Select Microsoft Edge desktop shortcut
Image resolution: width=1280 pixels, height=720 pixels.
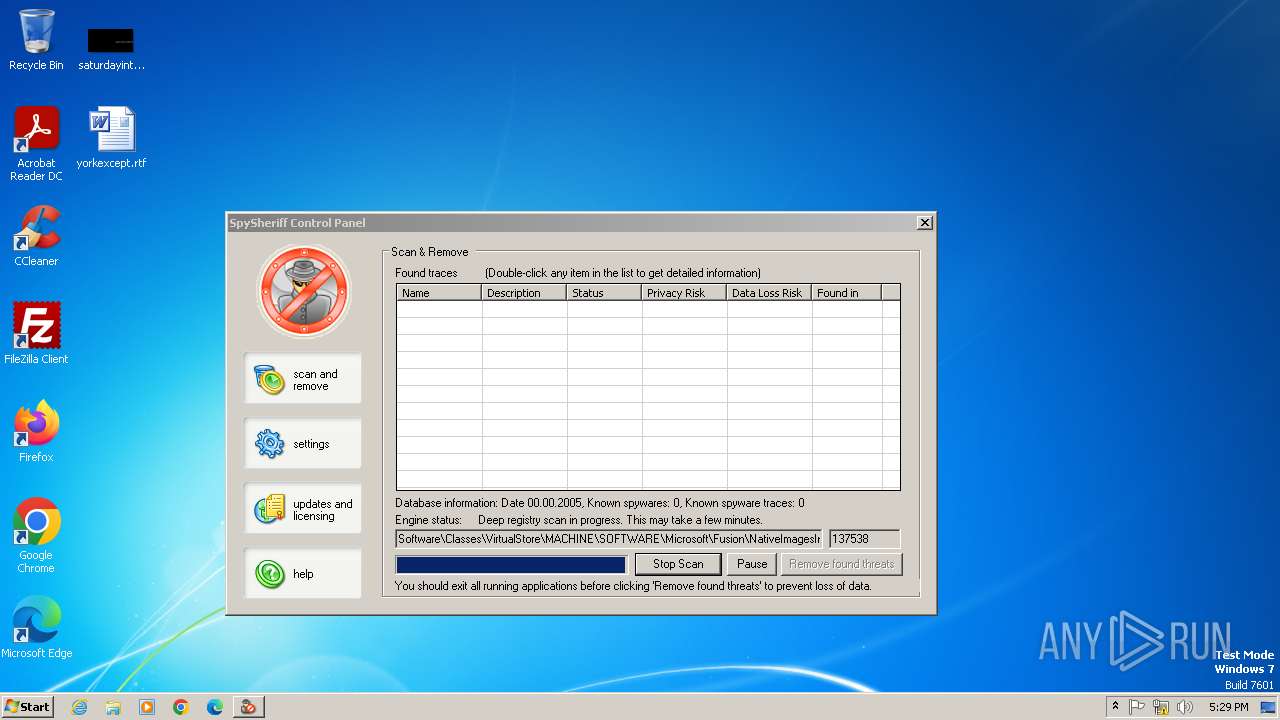pos(36,628)
